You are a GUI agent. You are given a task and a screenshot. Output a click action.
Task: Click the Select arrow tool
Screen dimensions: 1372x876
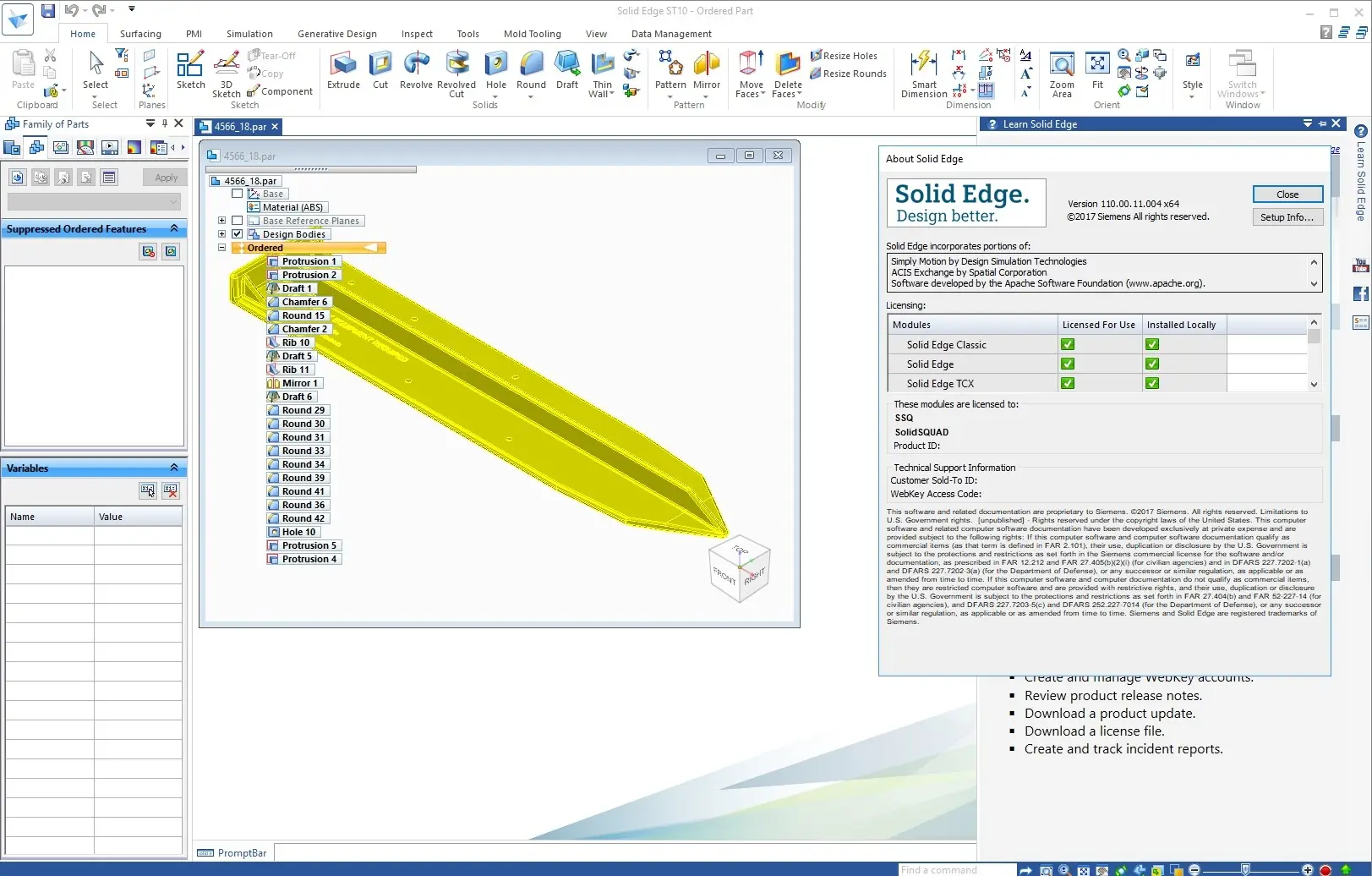96,69
